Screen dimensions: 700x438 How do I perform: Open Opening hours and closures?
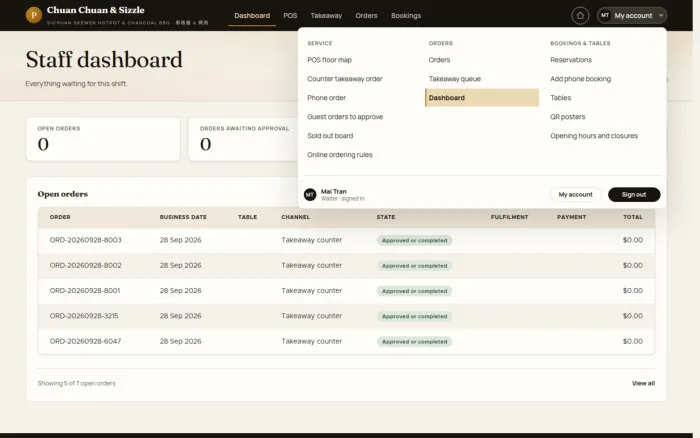594,136
